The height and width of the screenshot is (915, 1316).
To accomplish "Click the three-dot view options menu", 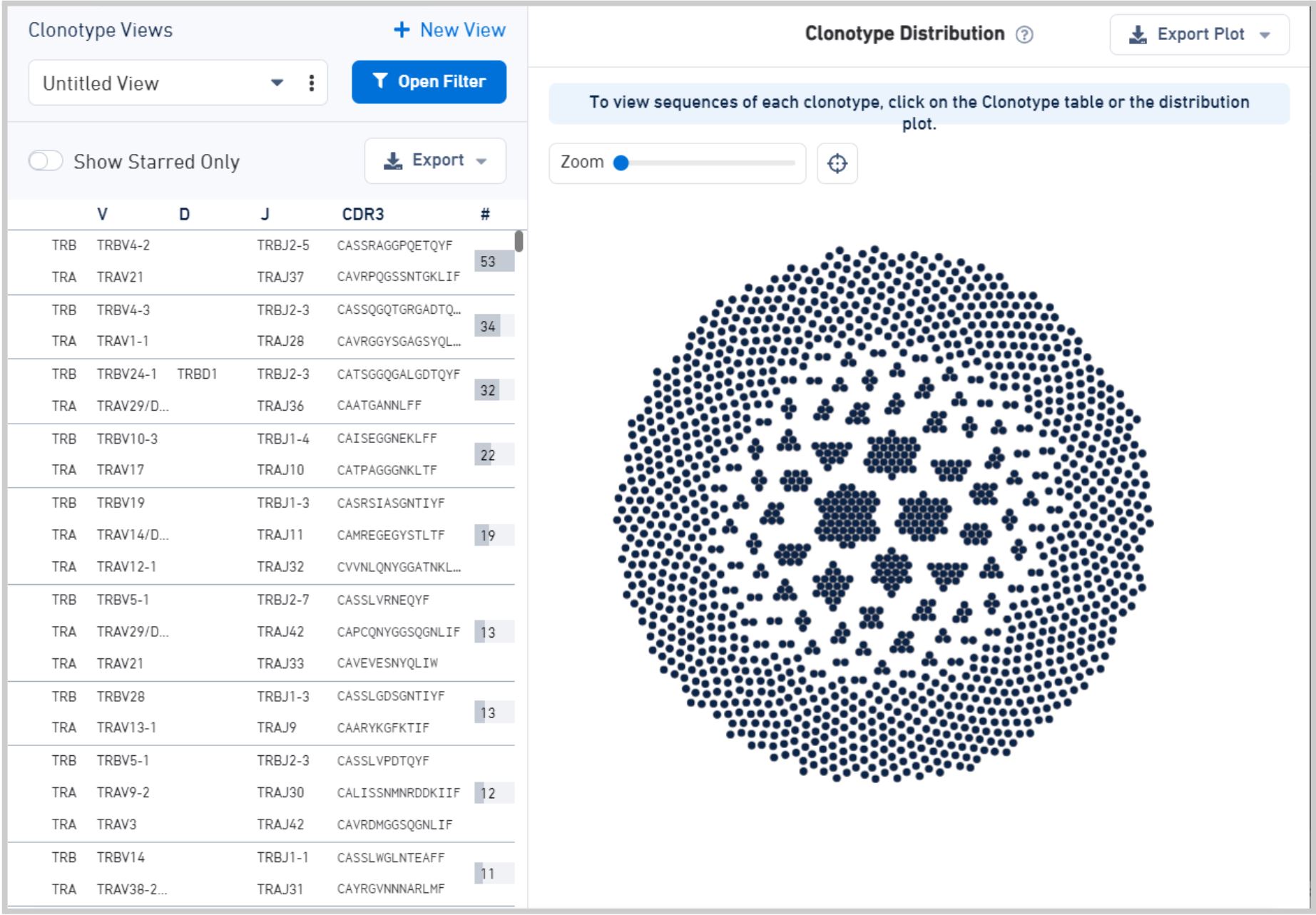I will coord(311,83).
